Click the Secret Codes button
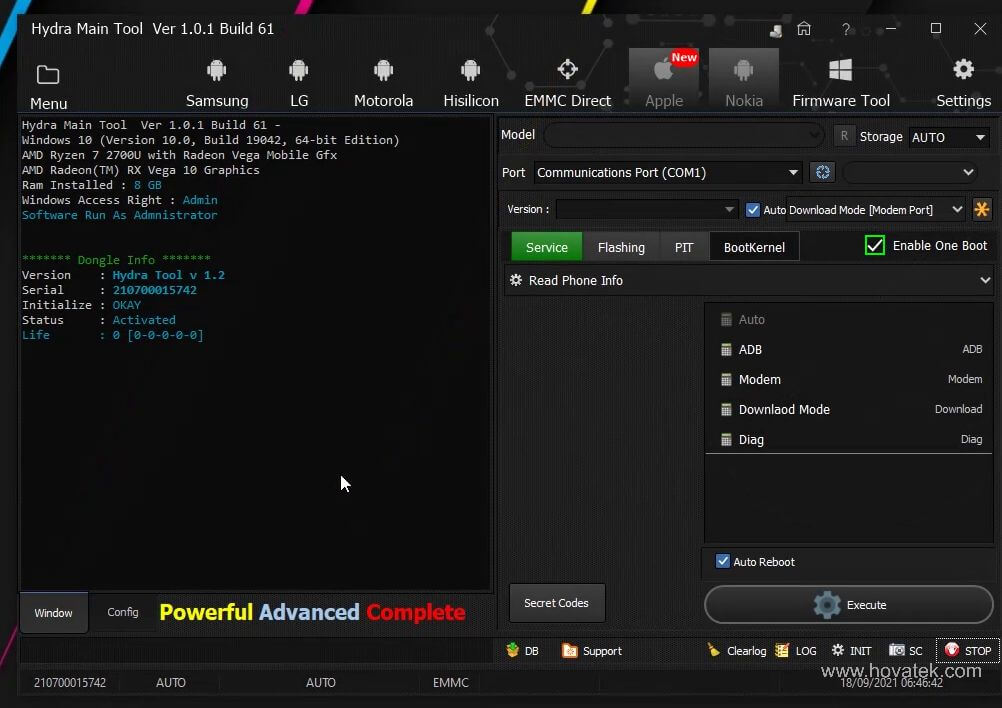 556,603
